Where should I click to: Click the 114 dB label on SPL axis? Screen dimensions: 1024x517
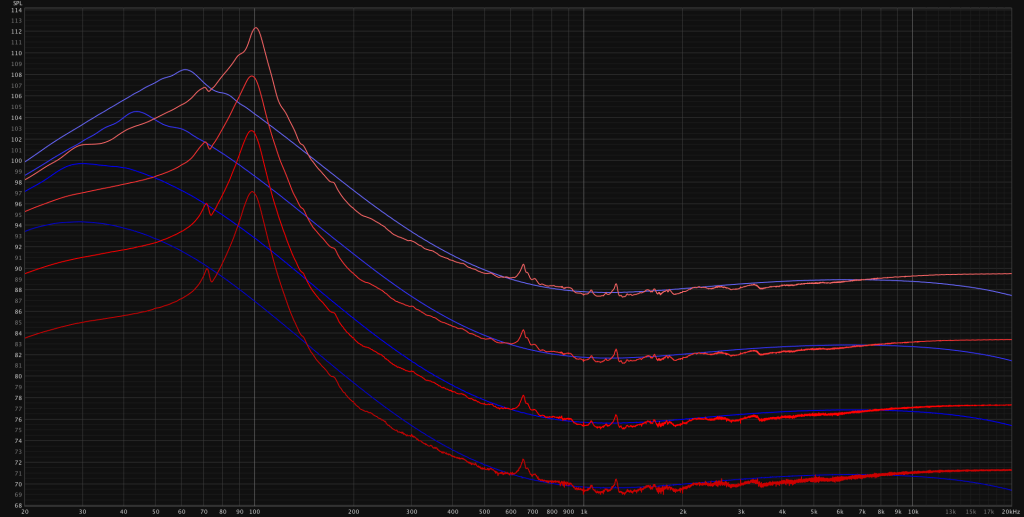17,10
